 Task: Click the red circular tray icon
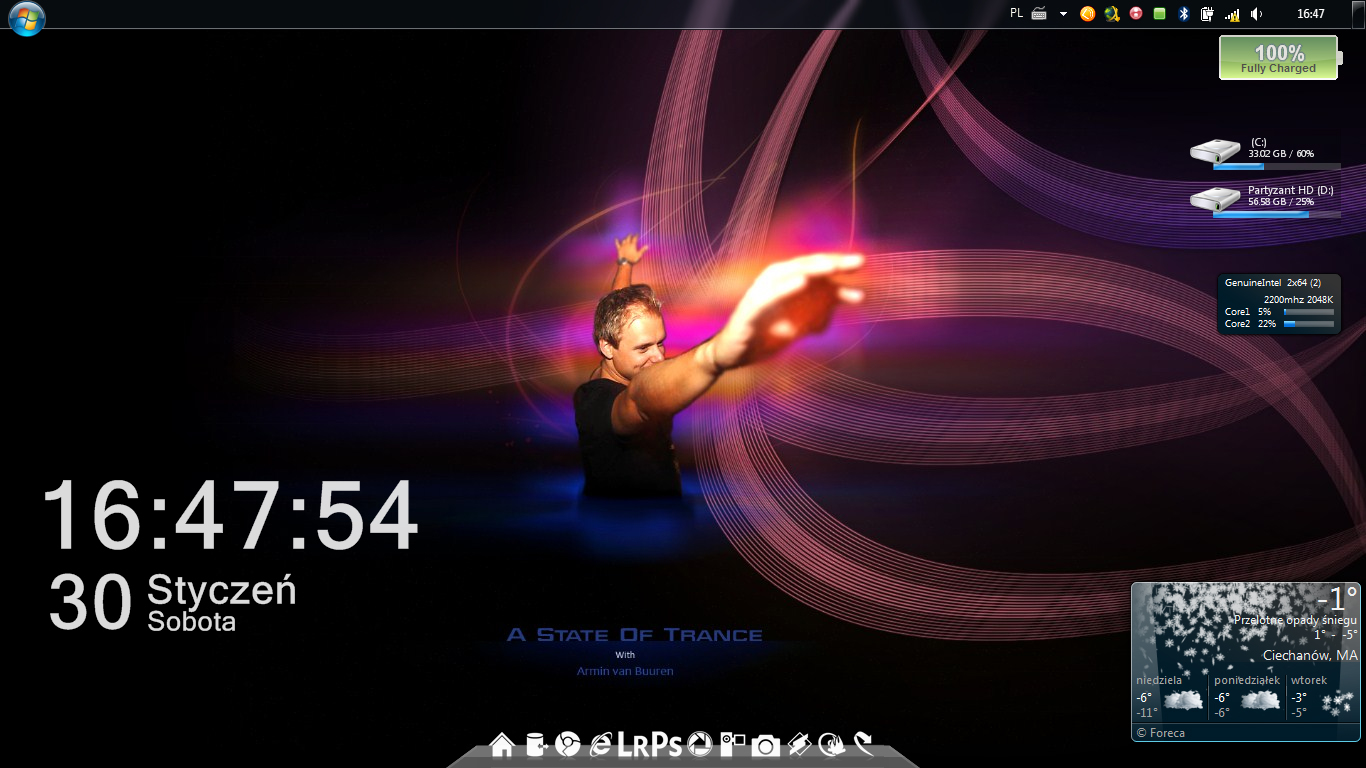1136,14
